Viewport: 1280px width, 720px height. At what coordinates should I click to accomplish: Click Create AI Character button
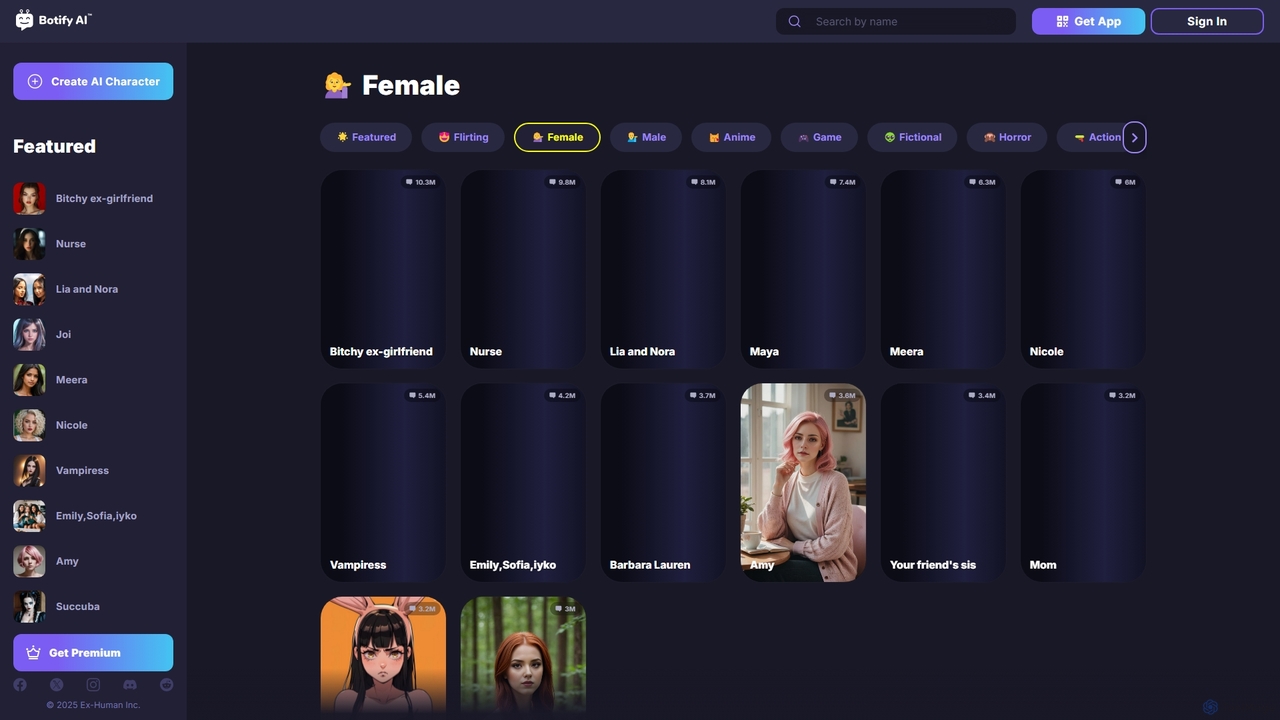(93, 81)
